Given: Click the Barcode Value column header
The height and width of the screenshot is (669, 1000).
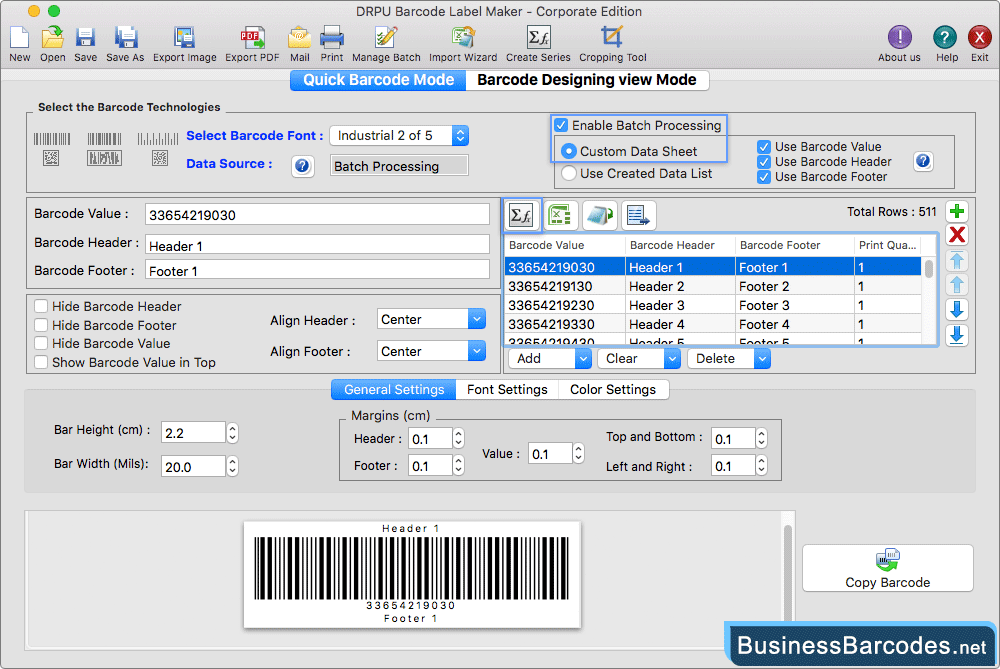Looking at the screenshot, I should [x=565, y=245].
